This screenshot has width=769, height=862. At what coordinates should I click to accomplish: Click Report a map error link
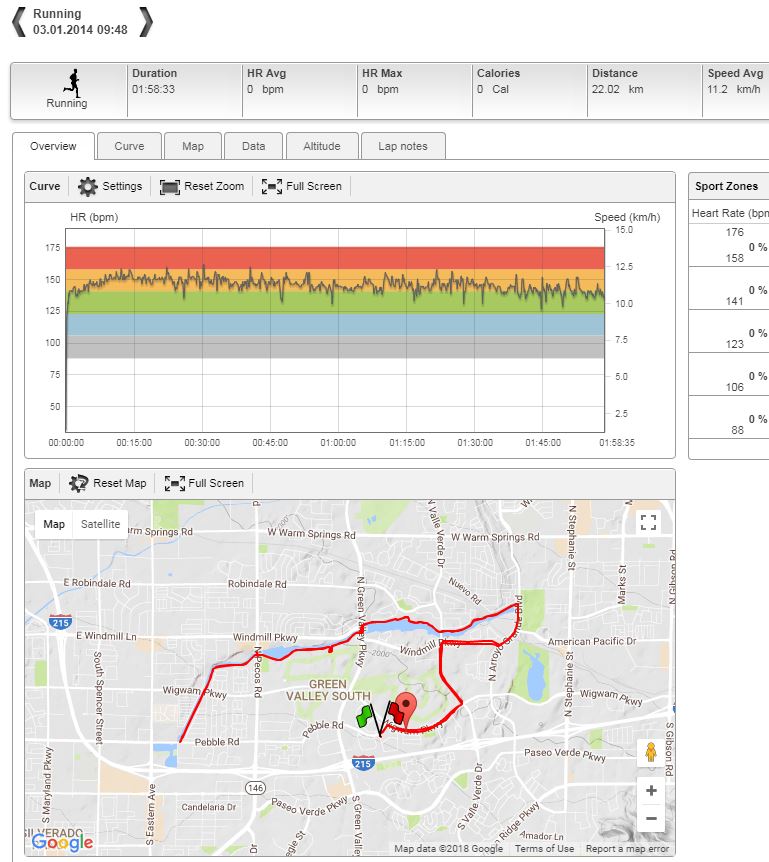627,849
